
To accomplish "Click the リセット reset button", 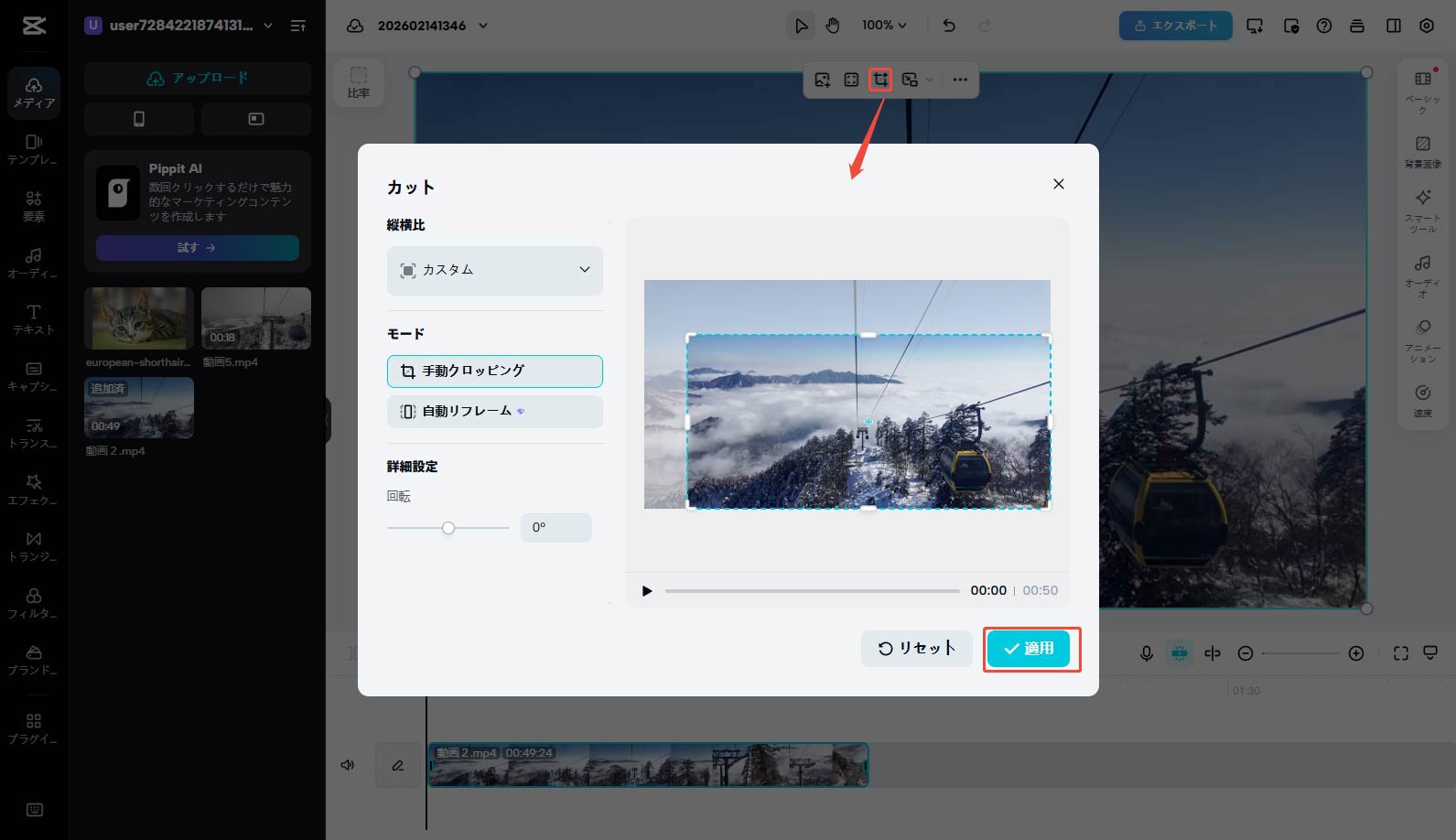I will (916, 649).
